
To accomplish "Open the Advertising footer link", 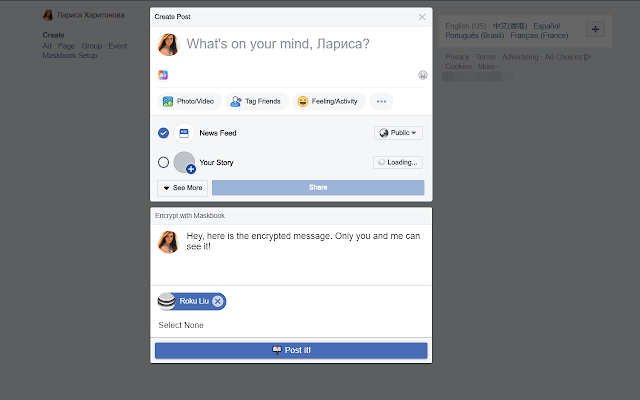I will 520,57.
